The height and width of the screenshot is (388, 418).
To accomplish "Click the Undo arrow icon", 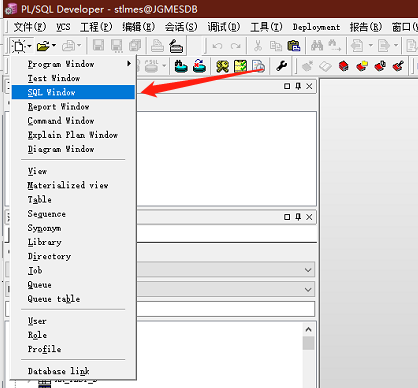I will (217, 46).
